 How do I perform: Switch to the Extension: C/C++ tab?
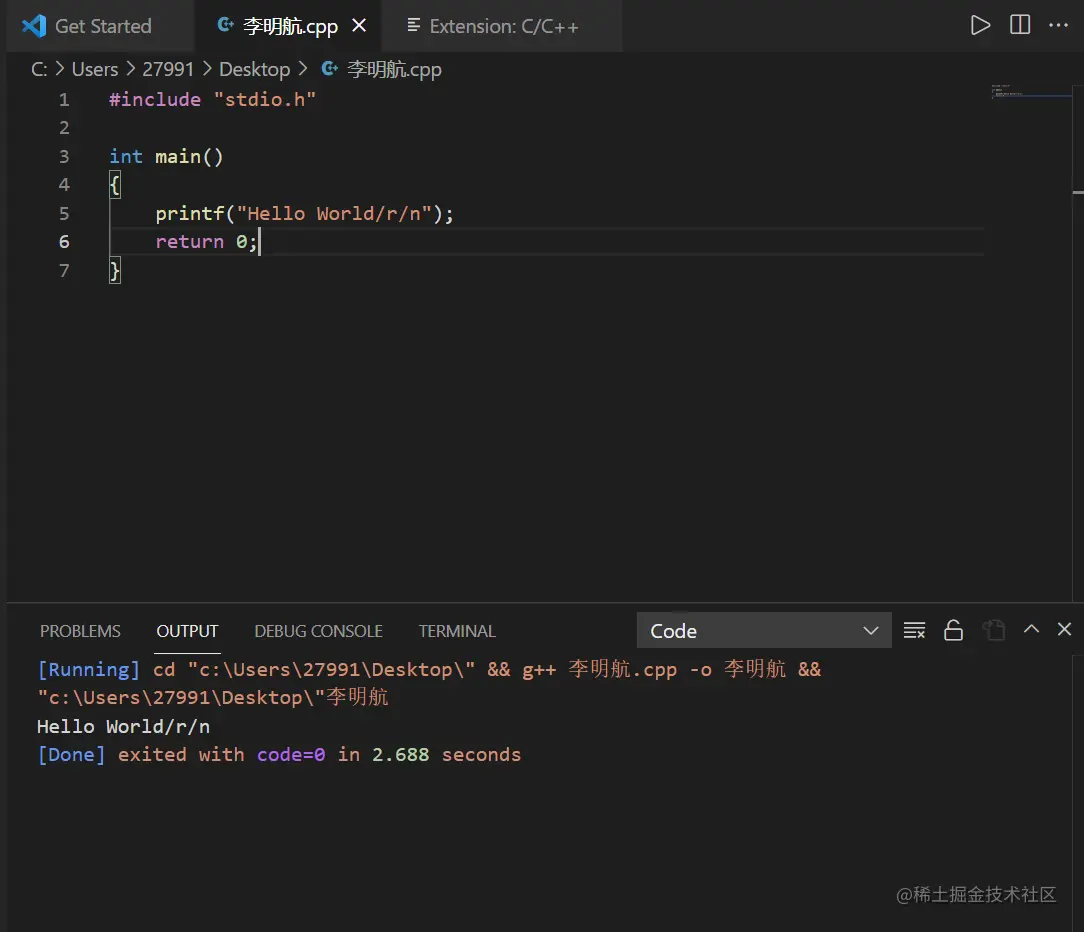coord(503,26)
